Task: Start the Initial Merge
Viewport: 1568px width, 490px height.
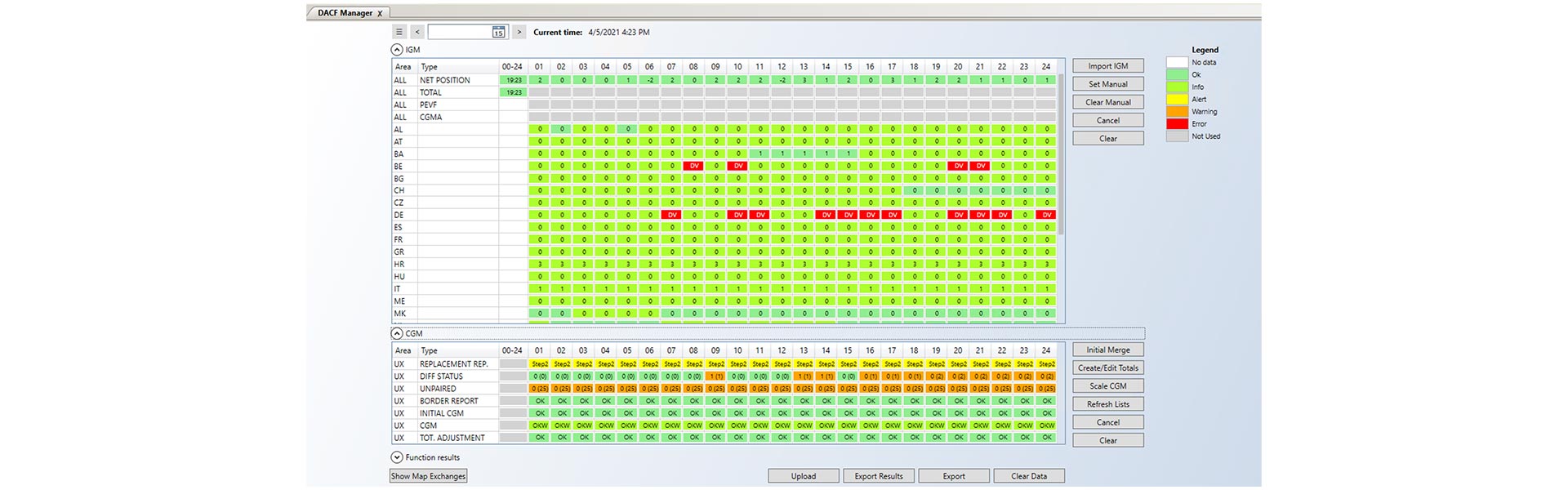Action: (x=1108, y=350)
